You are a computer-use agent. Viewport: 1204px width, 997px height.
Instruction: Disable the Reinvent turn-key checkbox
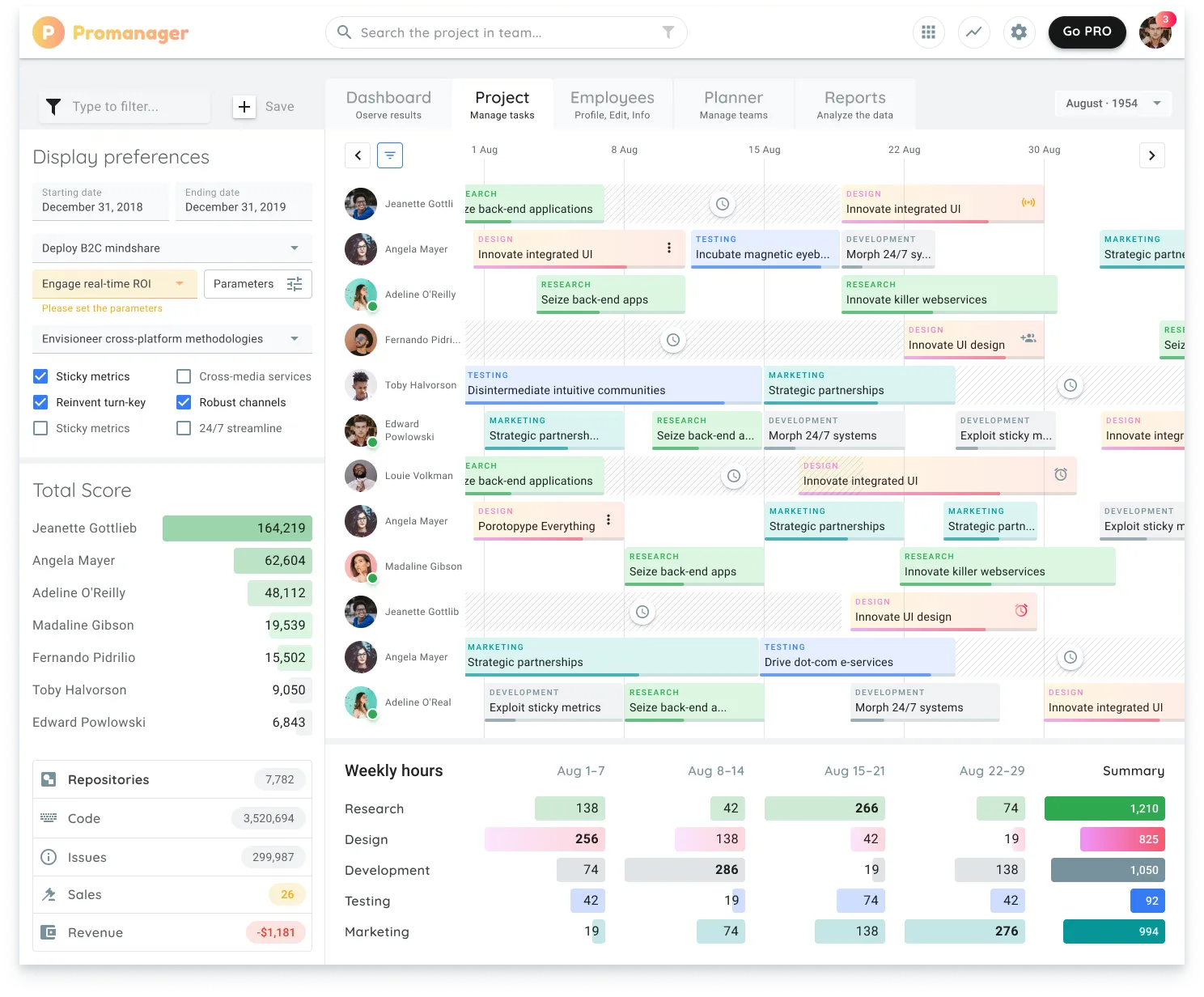click(40, 402)
